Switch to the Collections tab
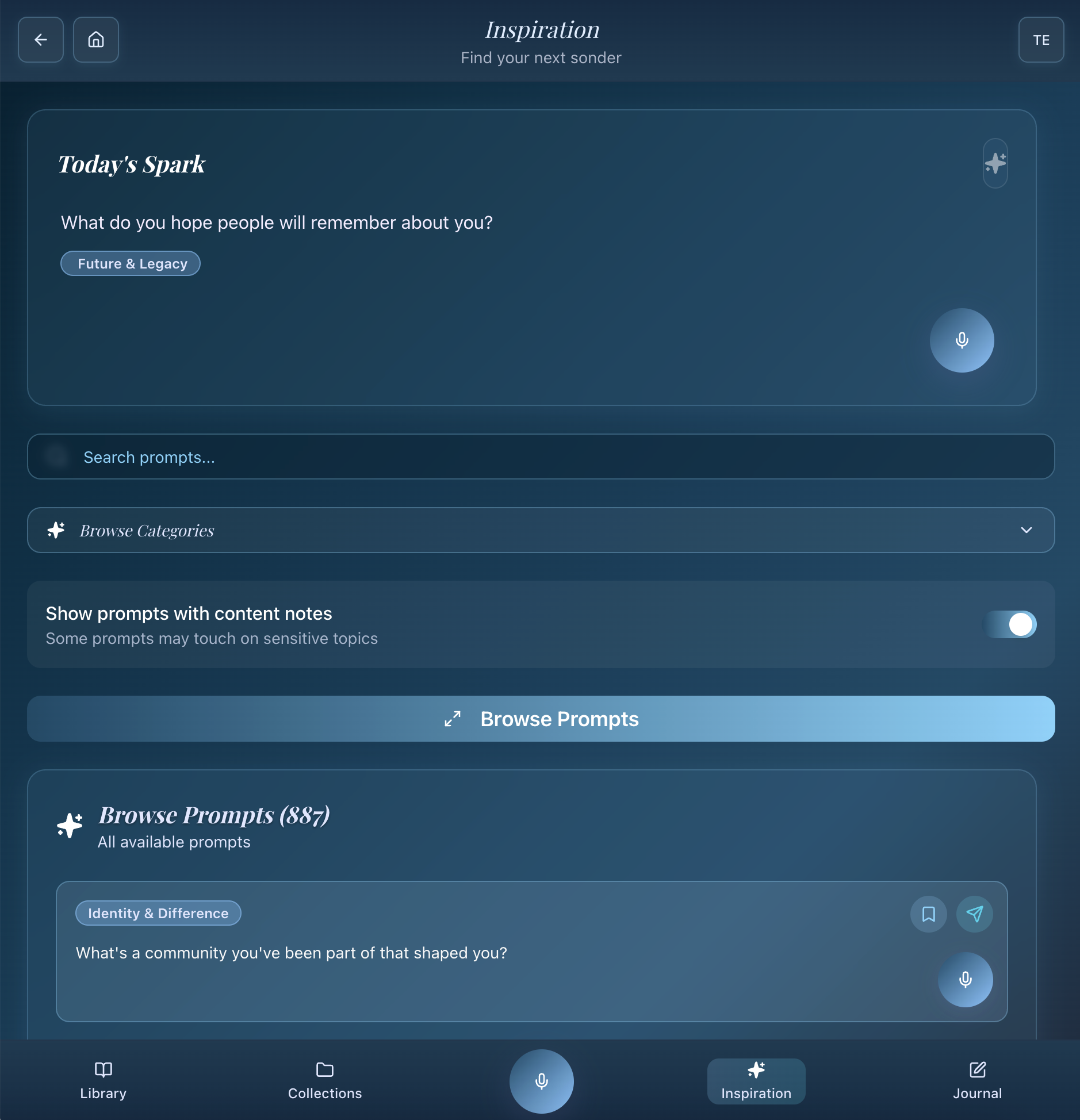The height and width of the screenshot is (1120, 1080). pyautogui.click(x=325, y=1081)
